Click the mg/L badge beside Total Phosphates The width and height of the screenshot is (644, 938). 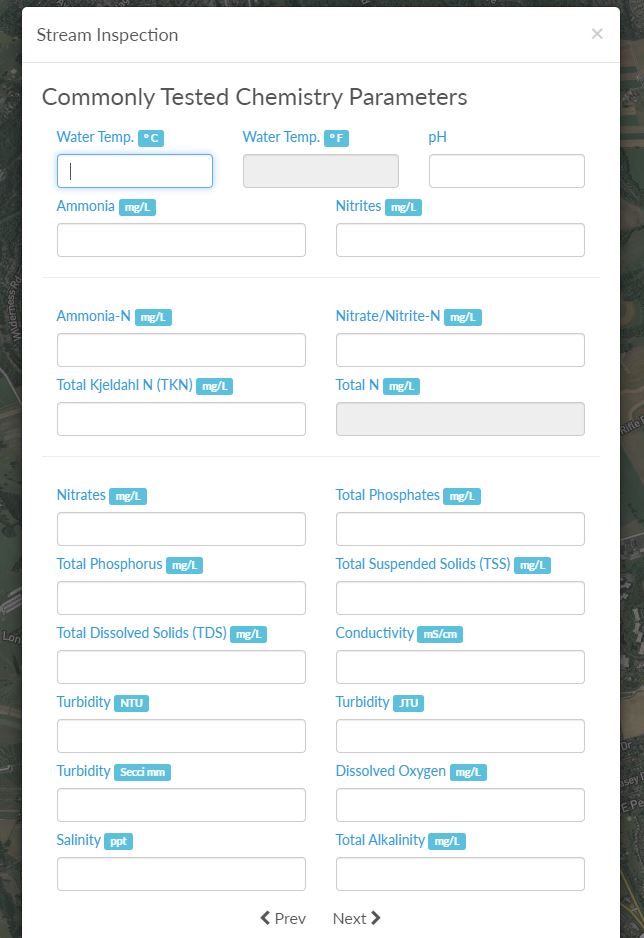(x=462, y=497)
